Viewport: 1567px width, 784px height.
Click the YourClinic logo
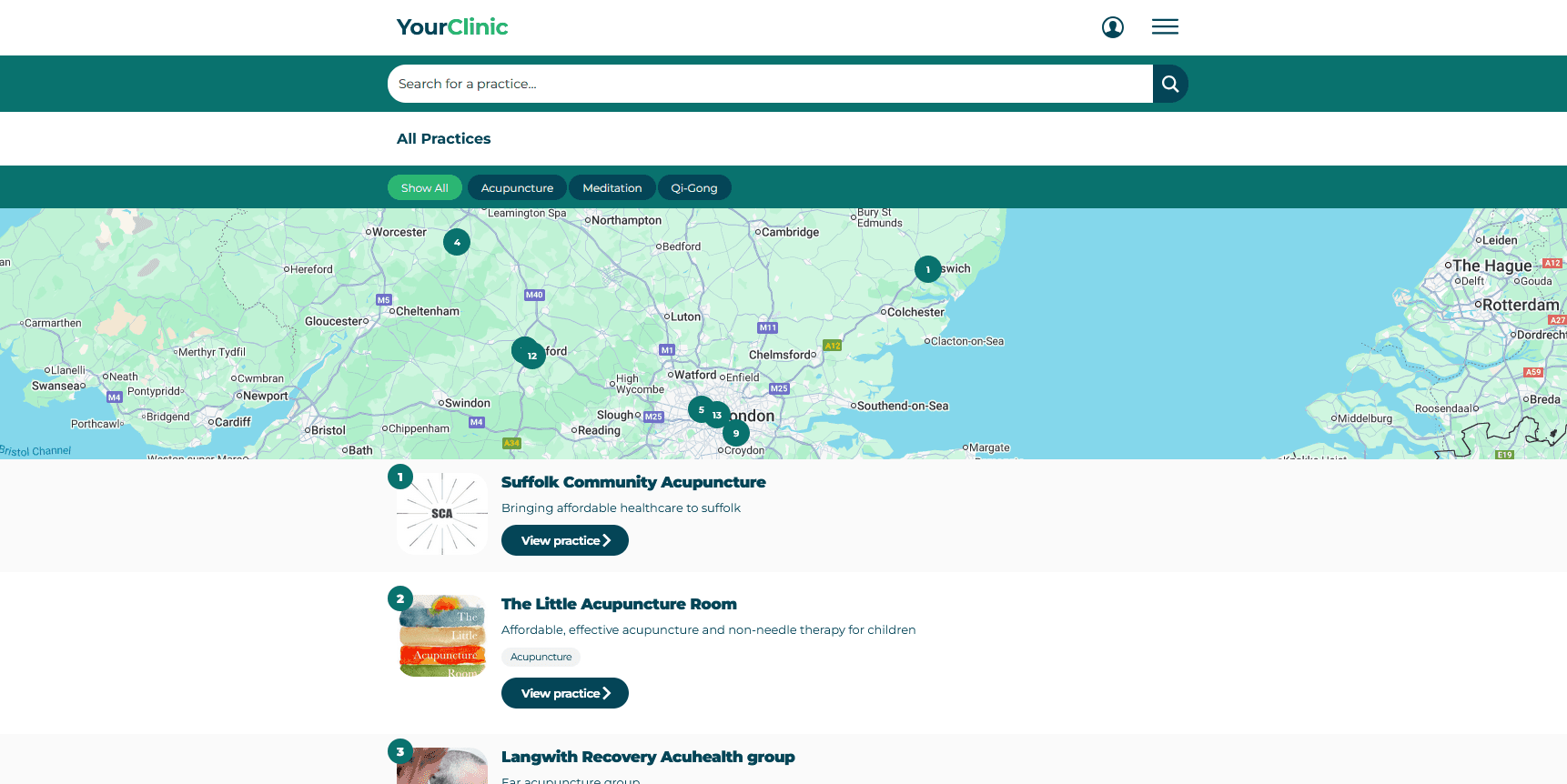click(x=452, y=27)
